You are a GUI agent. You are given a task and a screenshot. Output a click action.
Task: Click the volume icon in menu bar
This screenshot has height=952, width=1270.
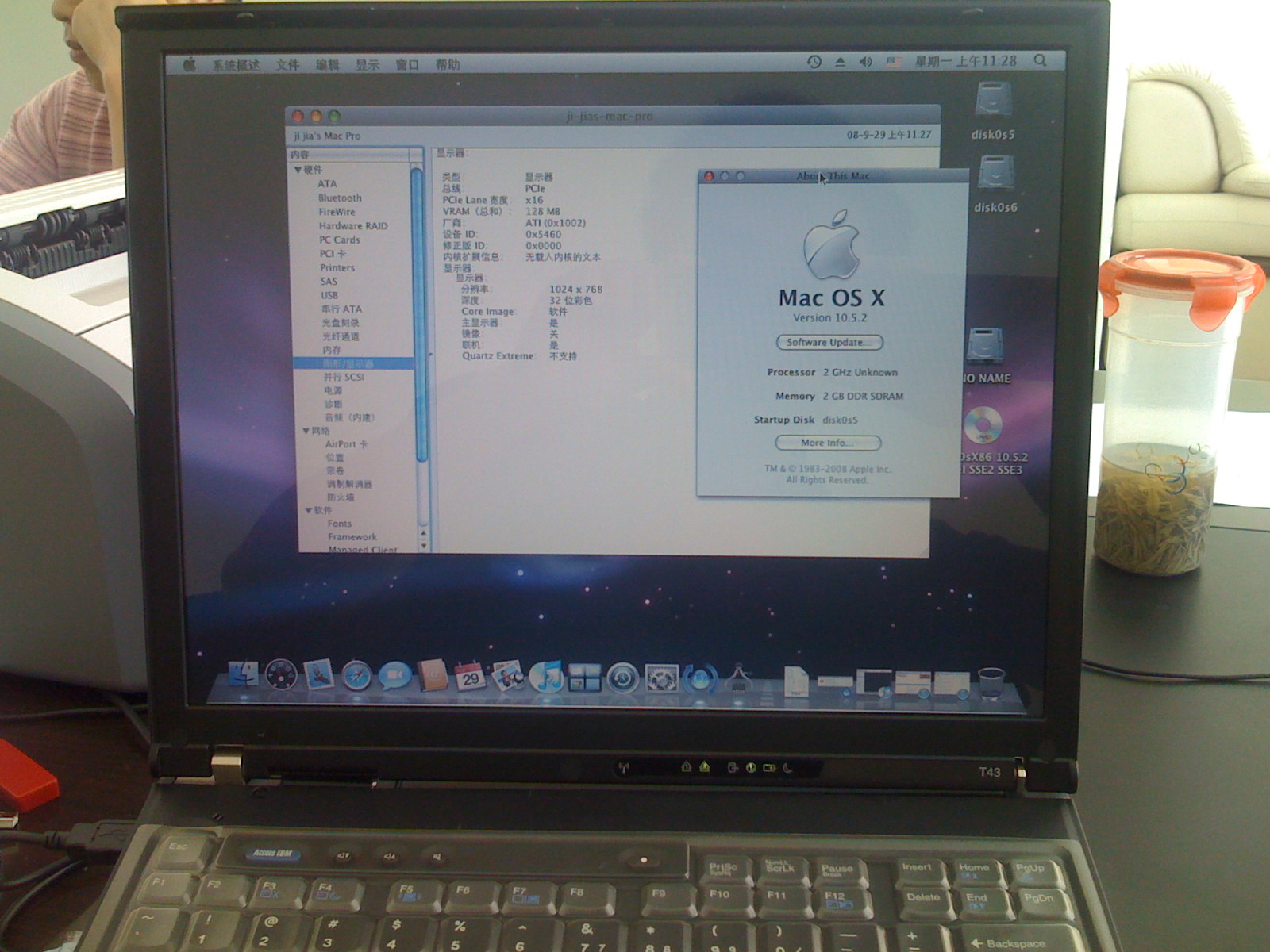(x=865, y=61)
